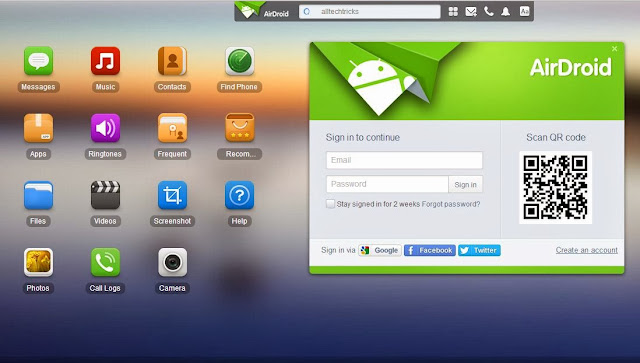Open the Ringtones speaker icon

coord(105,128)
